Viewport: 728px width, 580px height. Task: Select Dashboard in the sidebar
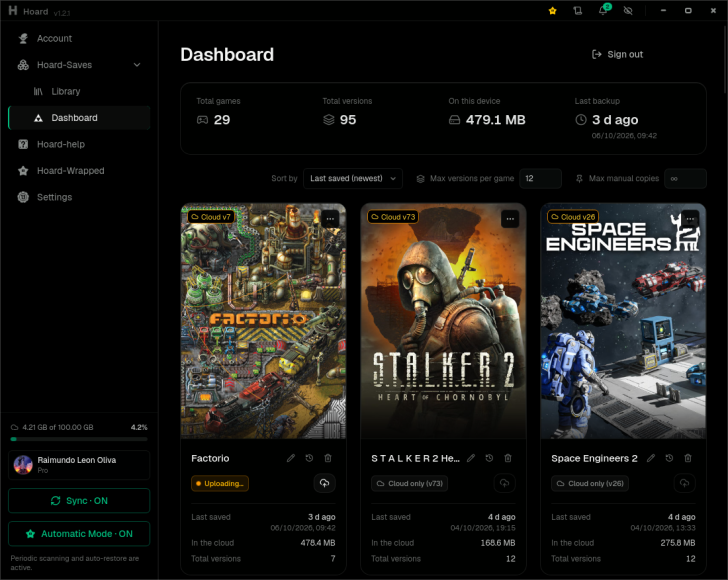pos(79,118)
